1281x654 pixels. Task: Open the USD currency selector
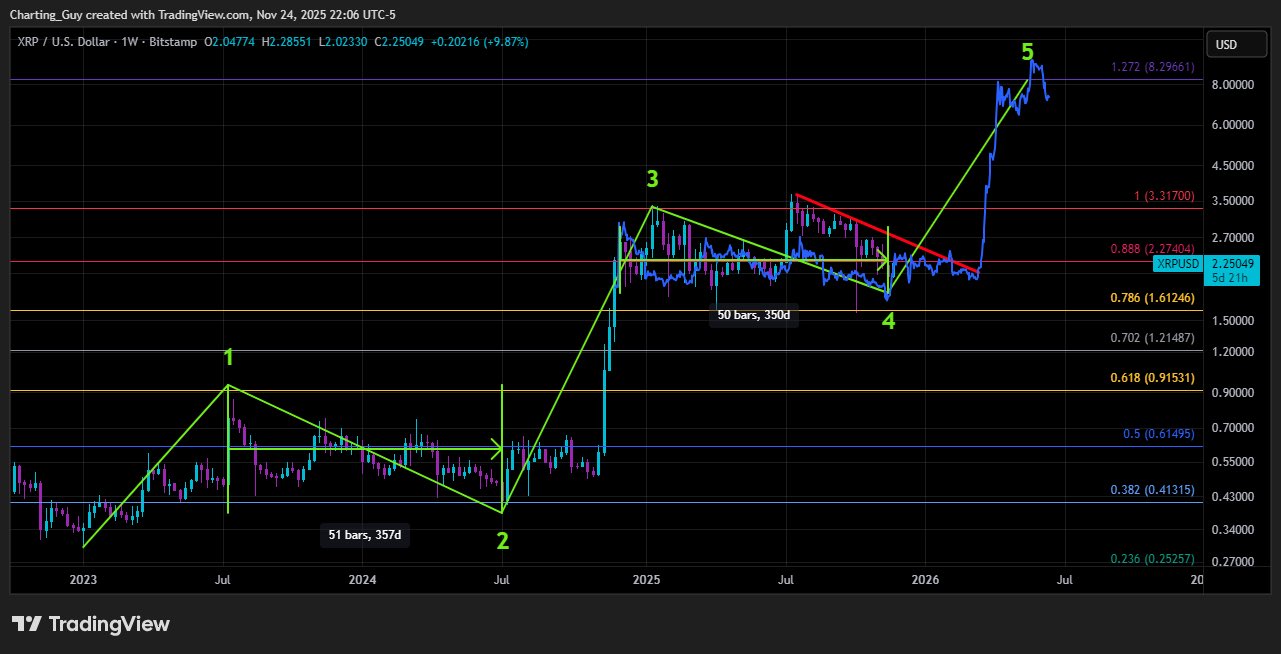(x=1236, y=44)
